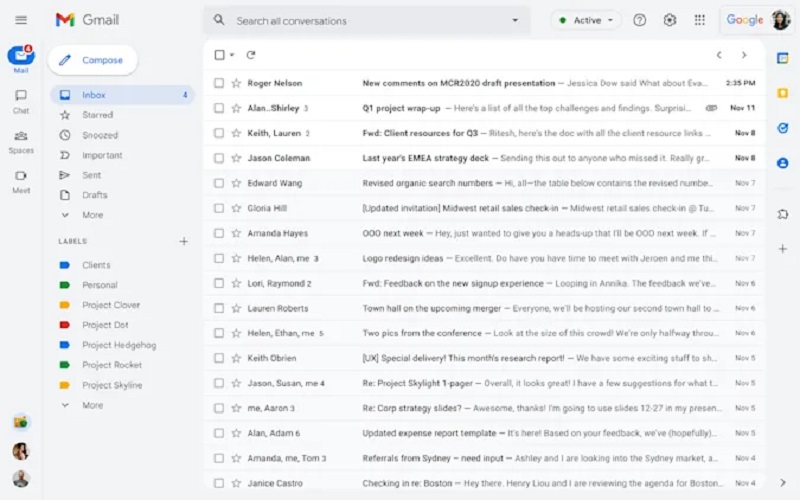Open 'Logo redesign ideas' email
The width and height of the screenshot is (800, 500).
(484, 258)
